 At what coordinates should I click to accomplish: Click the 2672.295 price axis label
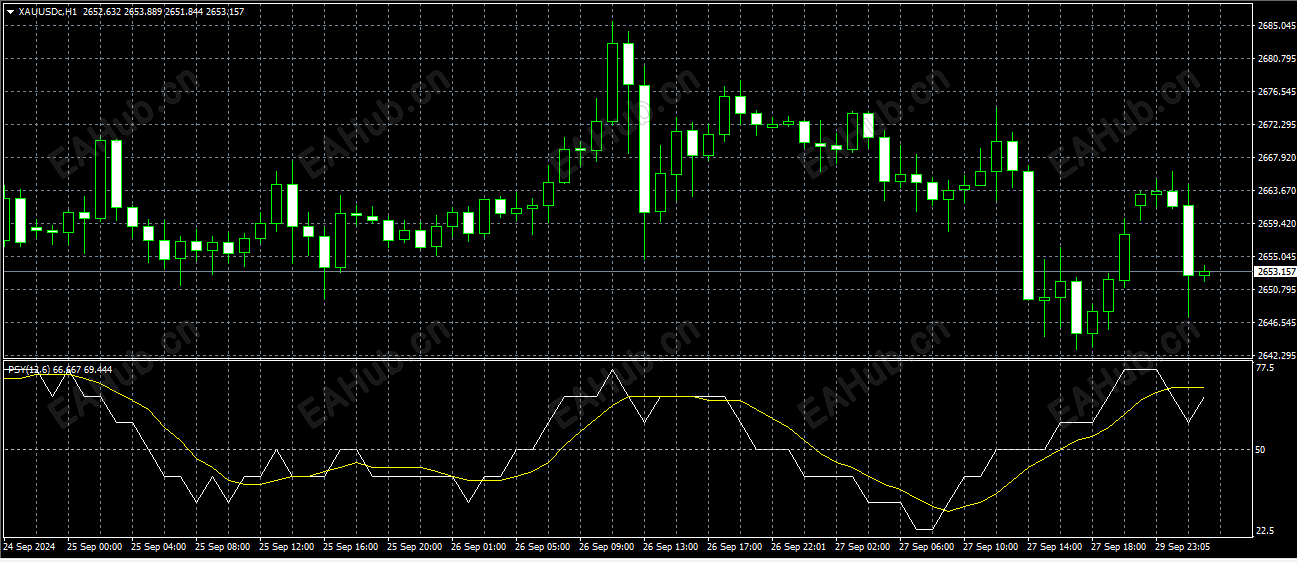pyautogui.click(x=1275, y=125)
